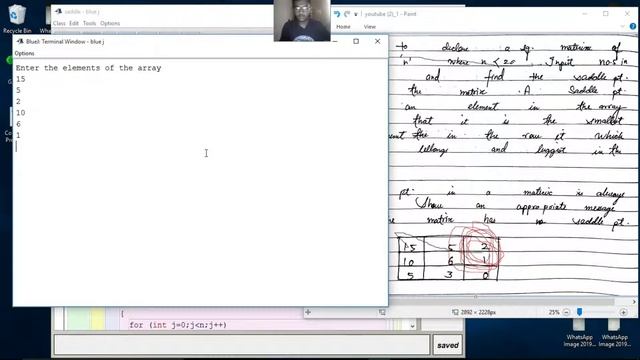Maximize the BlueJ Terminal Window
640x360 pixels.
[356, 41]
